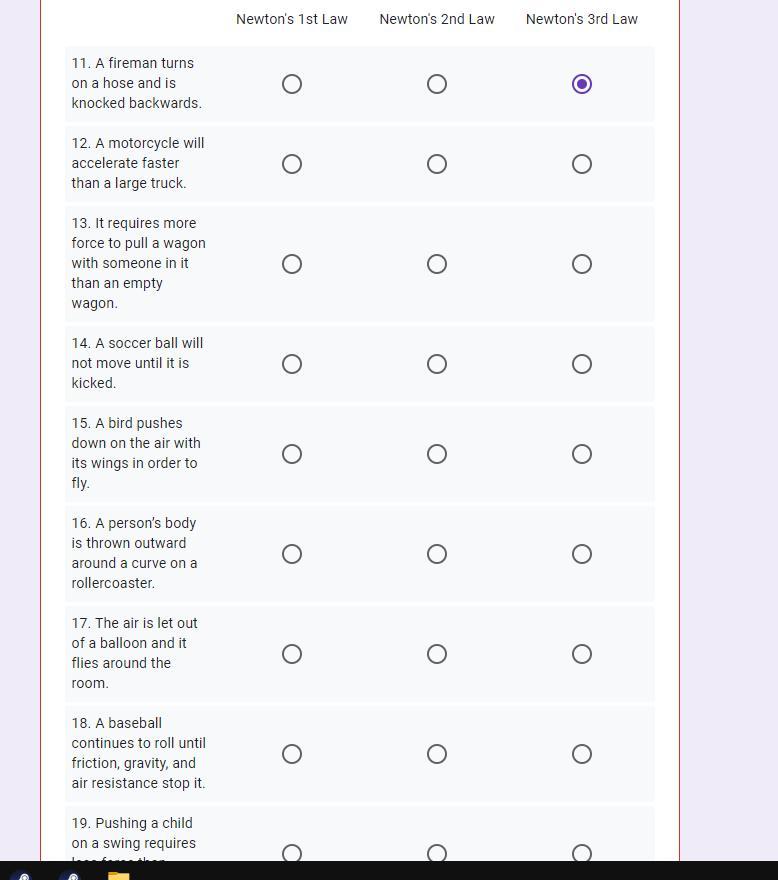
Task: Mark Newton's 3rd Law for question 13
Action: coord(582,264)
